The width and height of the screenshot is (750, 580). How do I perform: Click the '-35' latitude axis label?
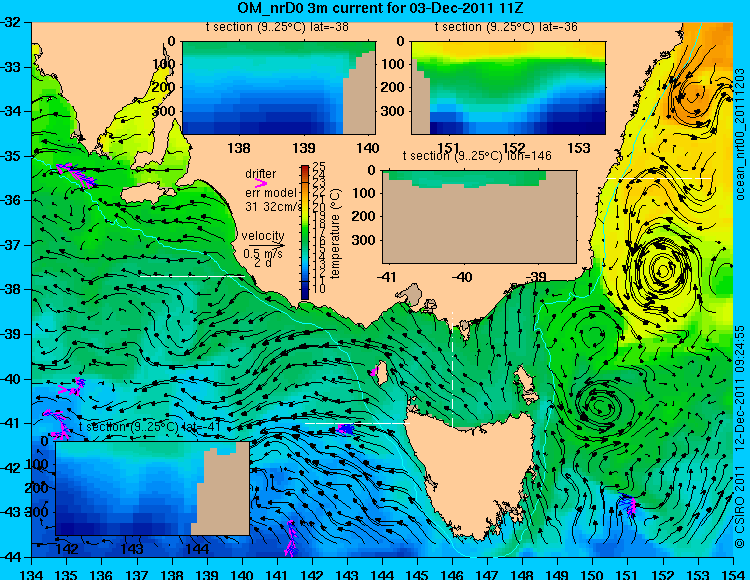[x=10, y=156]
